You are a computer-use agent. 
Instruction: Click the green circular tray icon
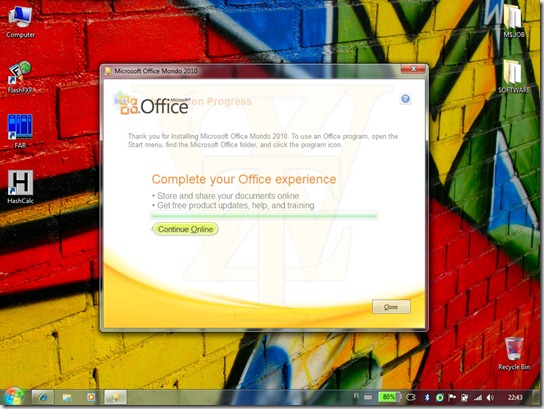tap(439, 398)
